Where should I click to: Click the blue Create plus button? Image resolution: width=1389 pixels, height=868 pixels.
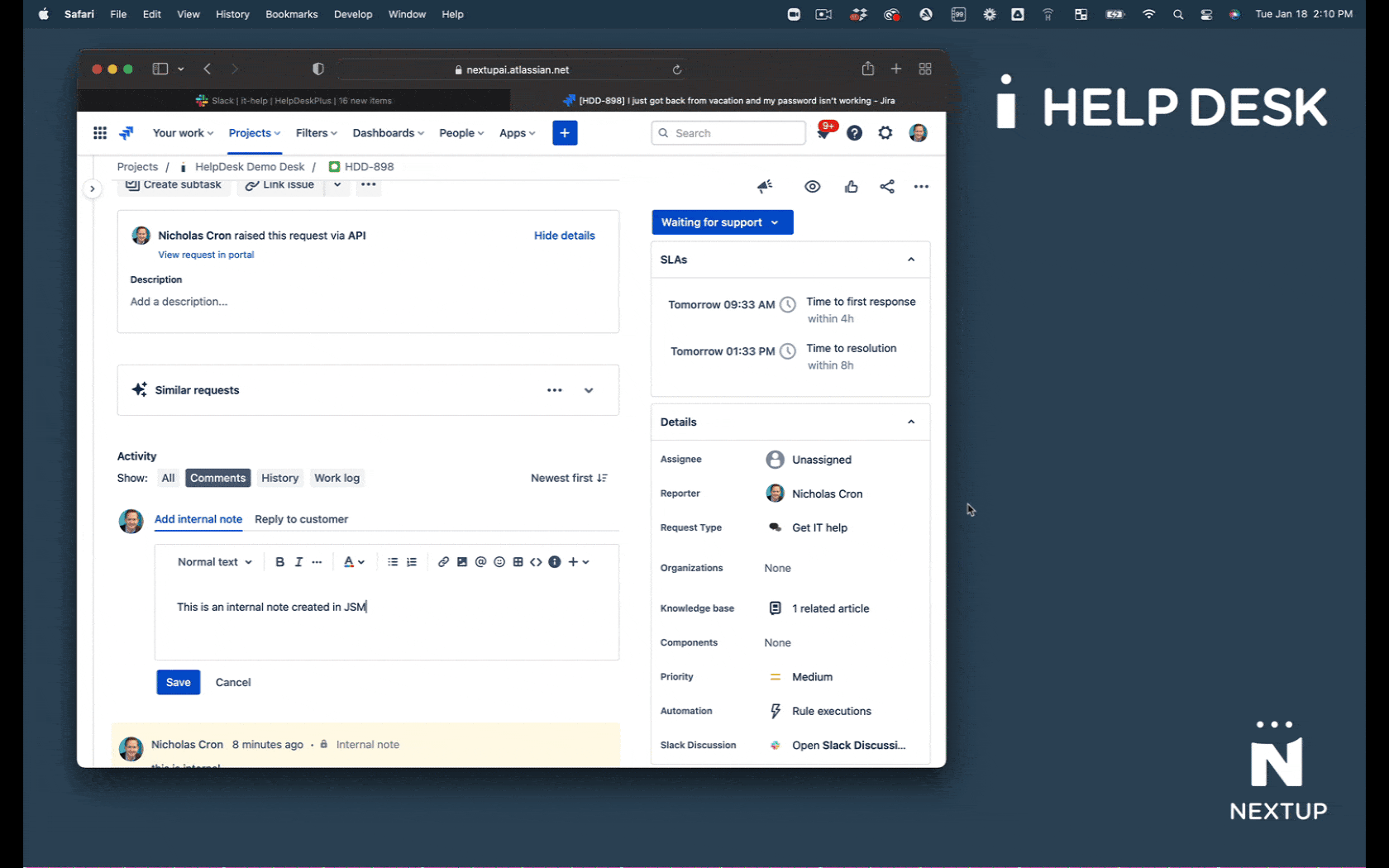pyautogui.click(x=565, y=133)
